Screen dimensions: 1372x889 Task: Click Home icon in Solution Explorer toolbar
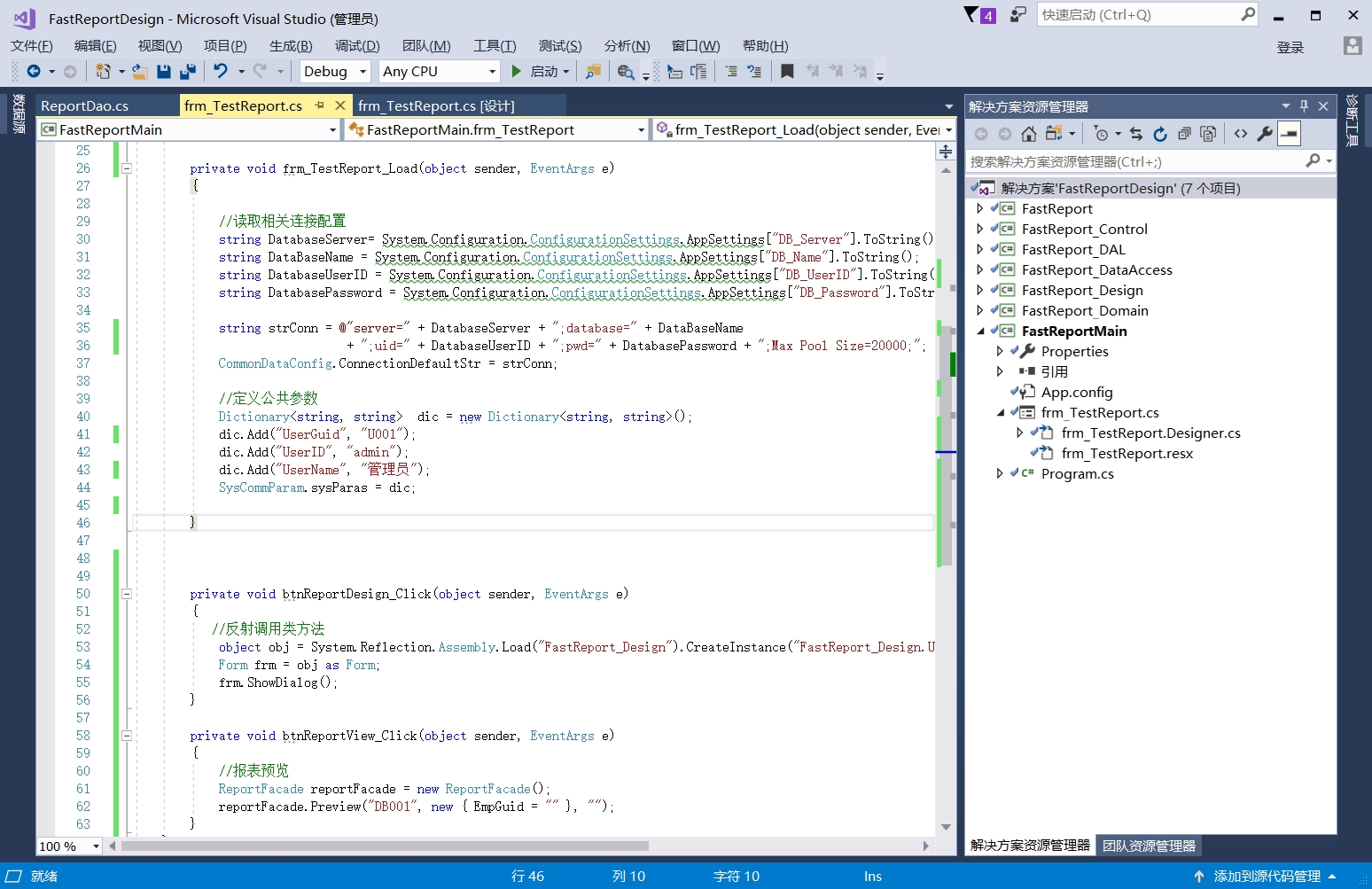(x=1028, y=134)
